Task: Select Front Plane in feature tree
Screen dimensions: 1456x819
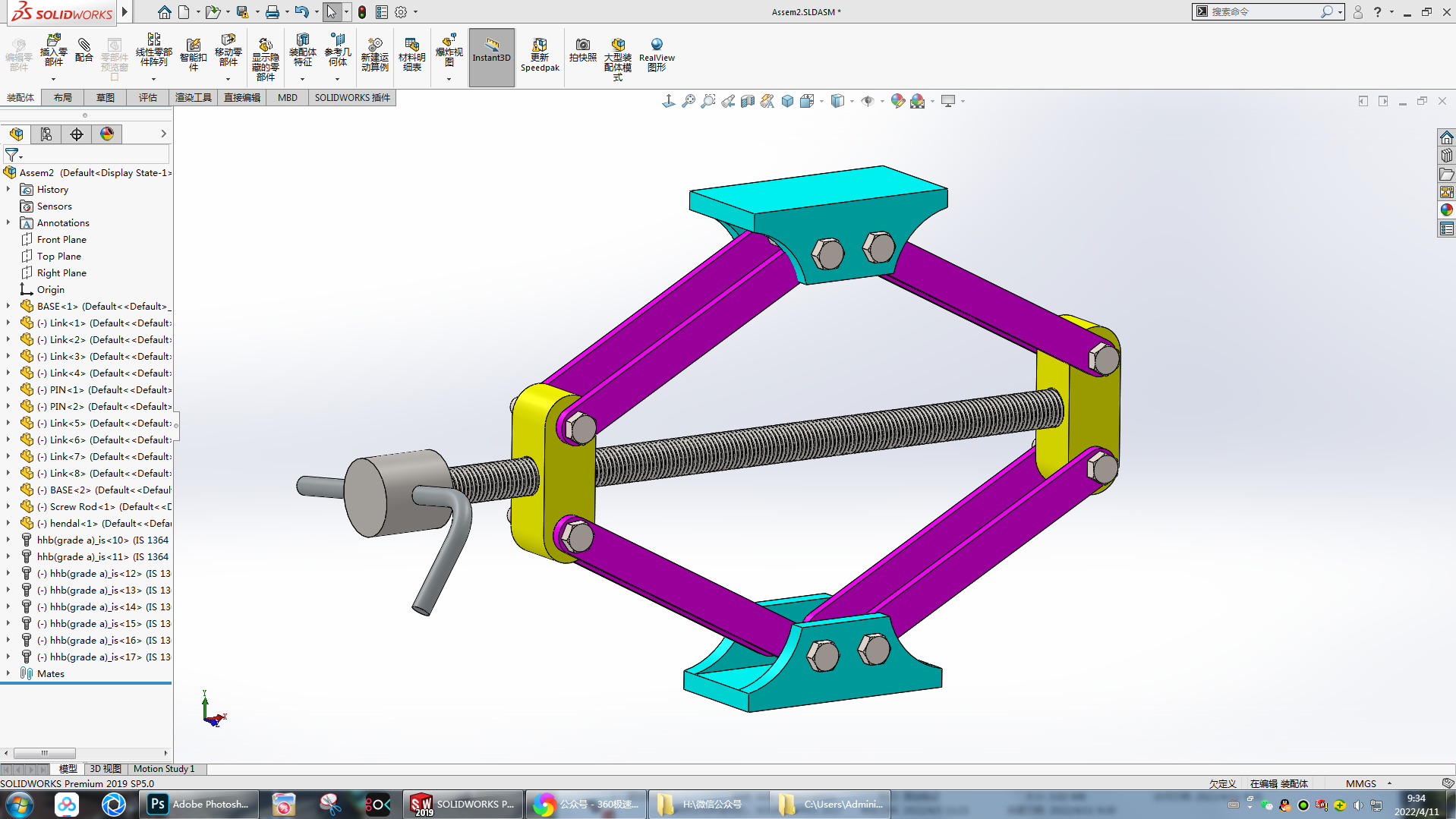Action: pos(61,239)
